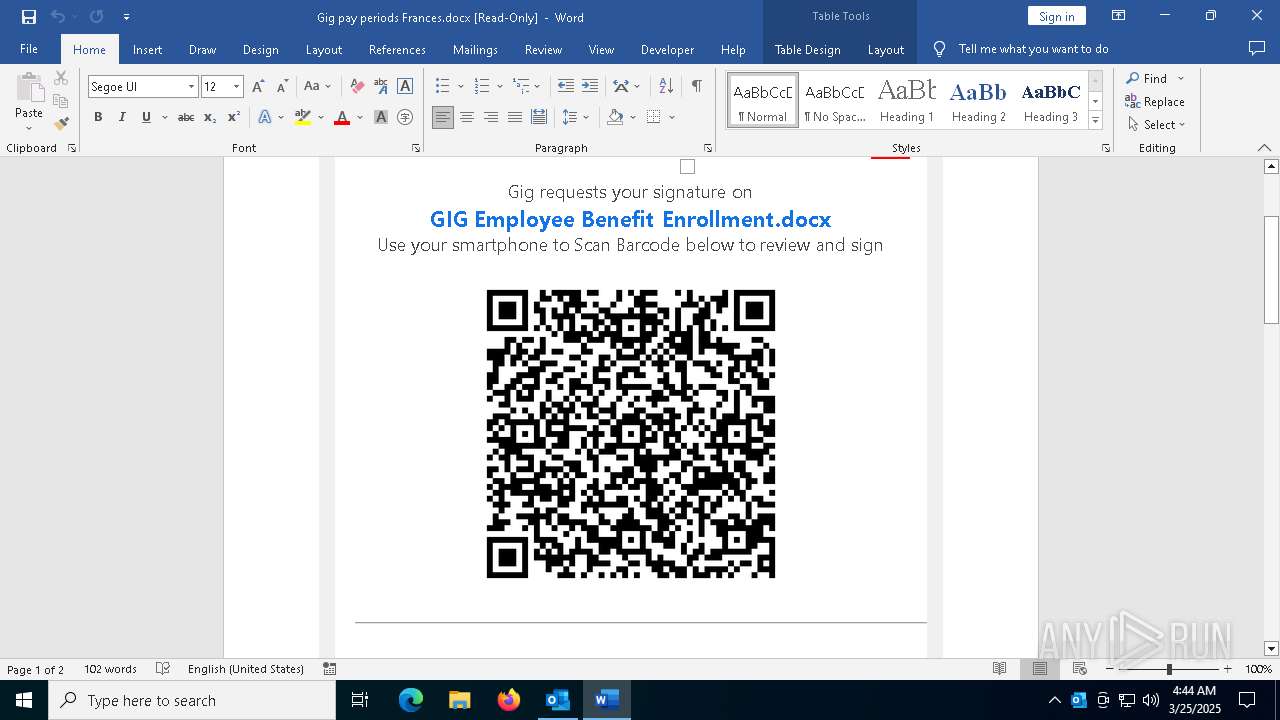Click the Sign in button
The image size is (1280, 720).
coord(1056,17)
